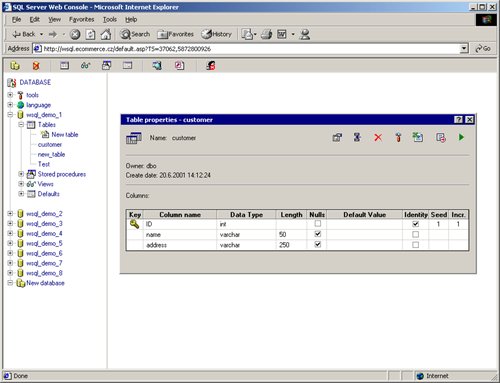
Task: Click the pink document toolbar icon
Action: (179, 66)
